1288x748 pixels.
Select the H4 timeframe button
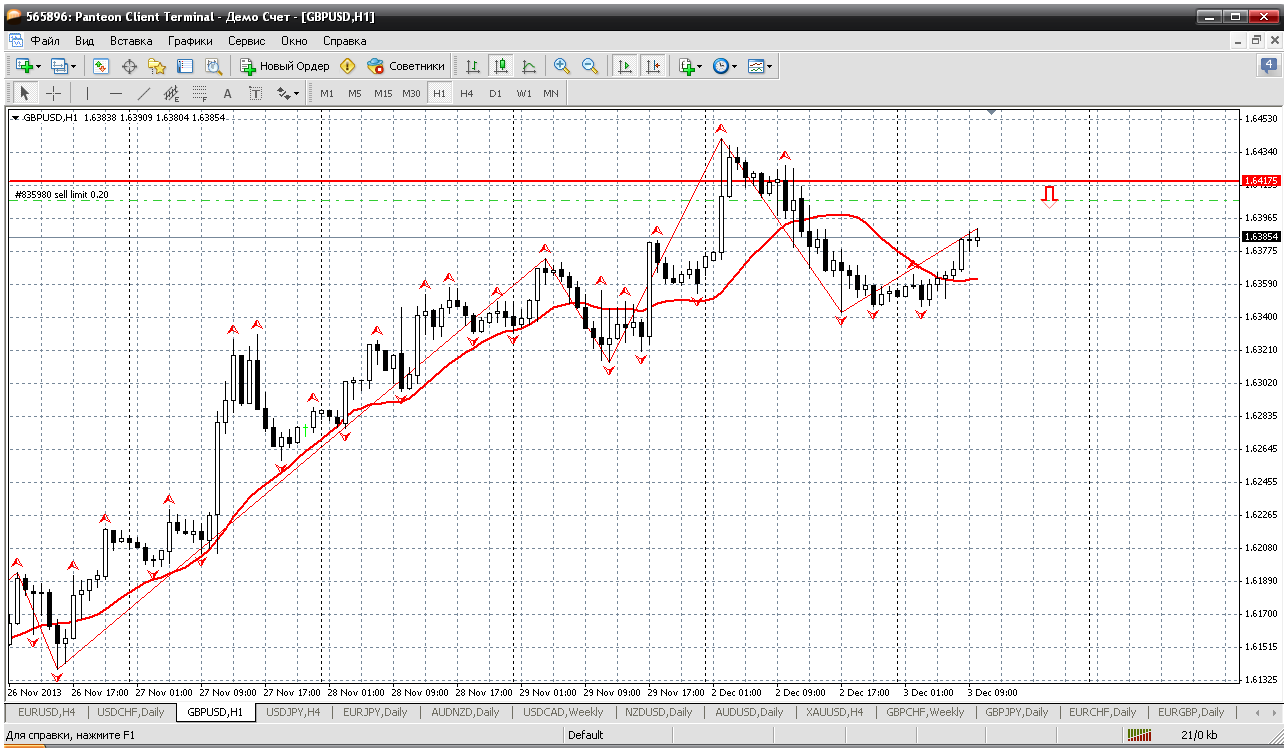(x=467, y=93)
